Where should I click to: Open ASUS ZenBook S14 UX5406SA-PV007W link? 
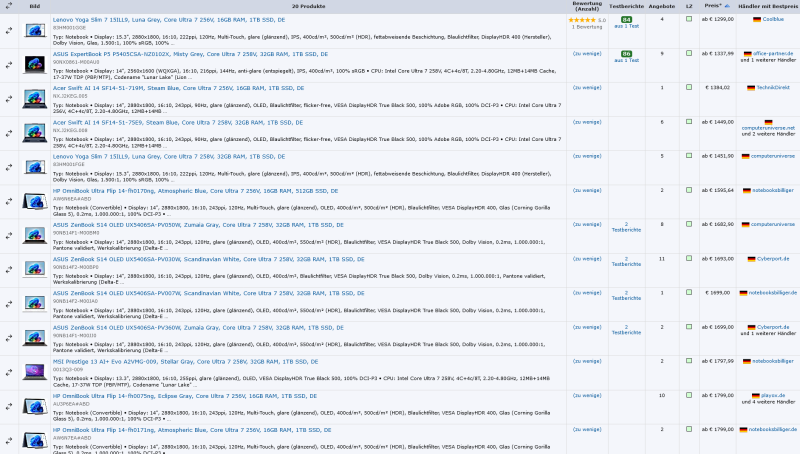pos(209,293)
